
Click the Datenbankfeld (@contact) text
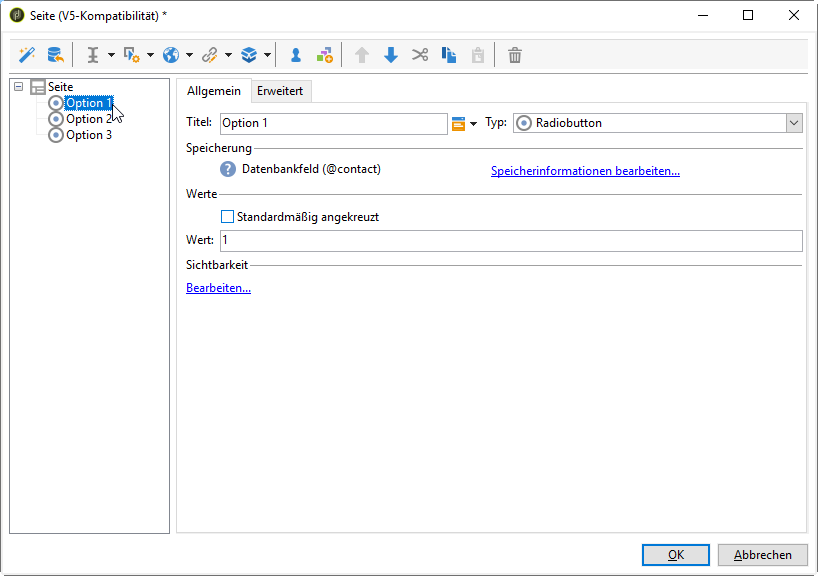coord(311,169)
